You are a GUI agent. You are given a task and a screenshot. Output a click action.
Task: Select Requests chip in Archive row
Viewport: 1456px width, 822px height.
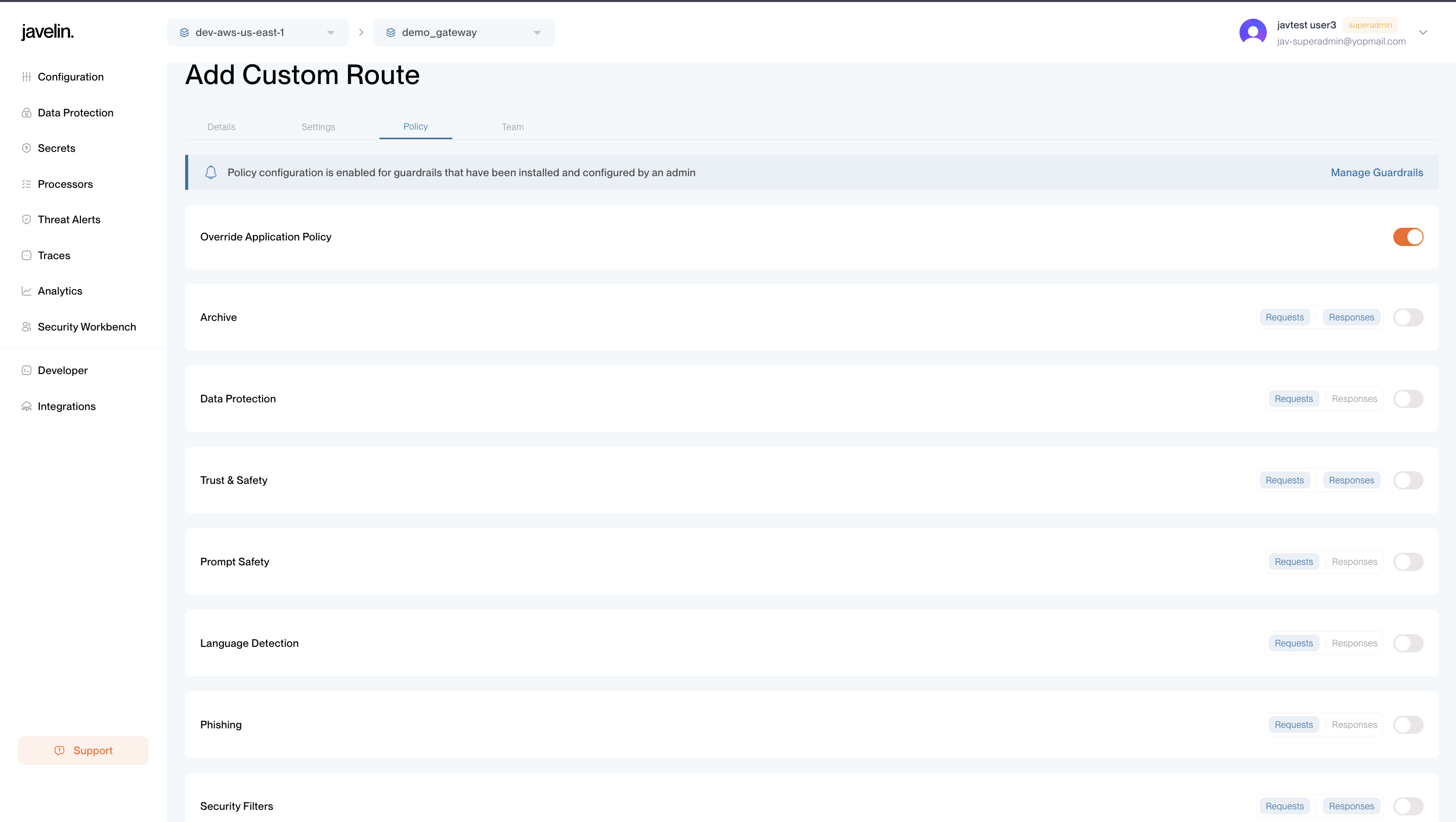pyautogui.click(x=1284, y=317)
